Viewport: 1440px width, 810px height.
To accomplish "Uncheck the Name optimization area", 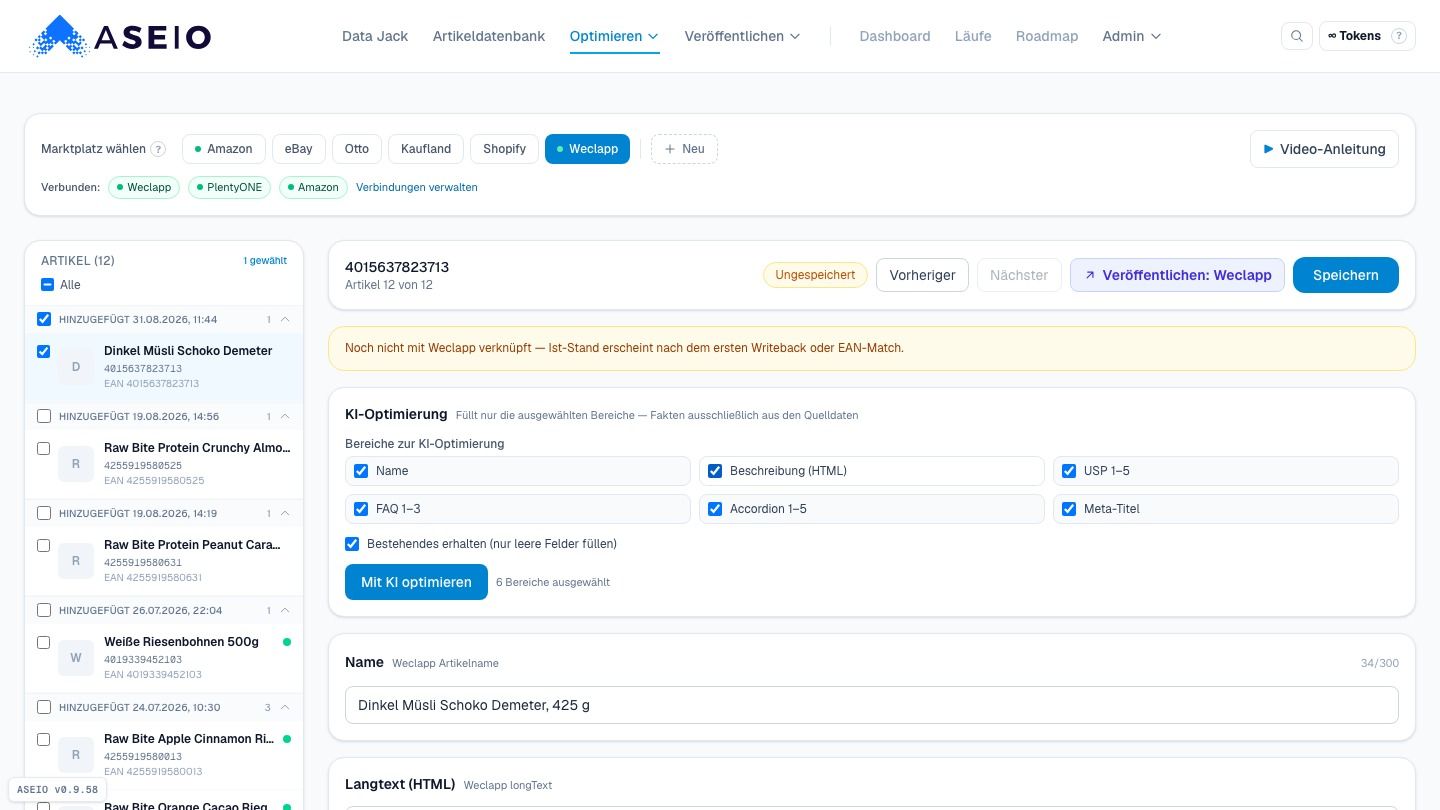I will [x=361, y=471].
